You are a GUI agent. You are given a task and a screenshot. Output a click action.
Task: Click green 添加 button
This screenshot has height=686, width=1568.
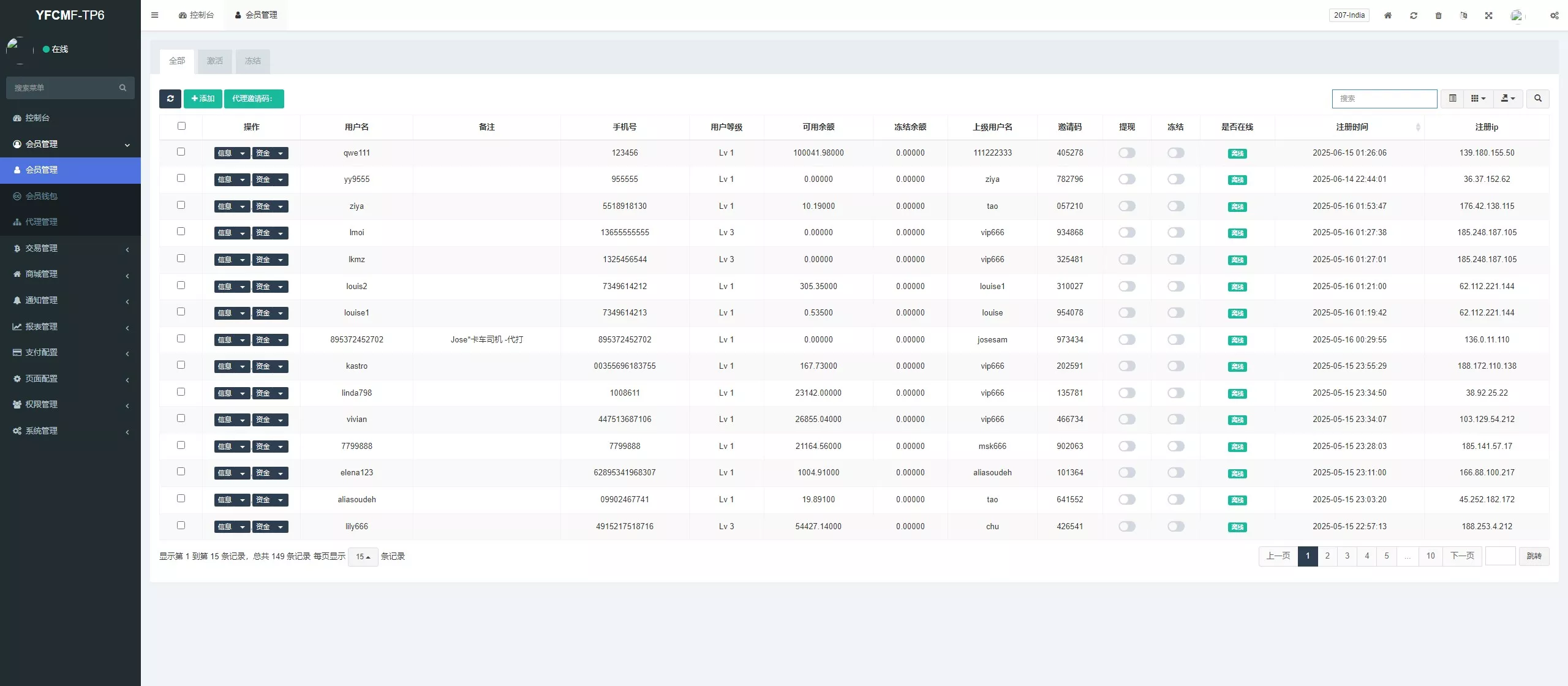[203, 99]
